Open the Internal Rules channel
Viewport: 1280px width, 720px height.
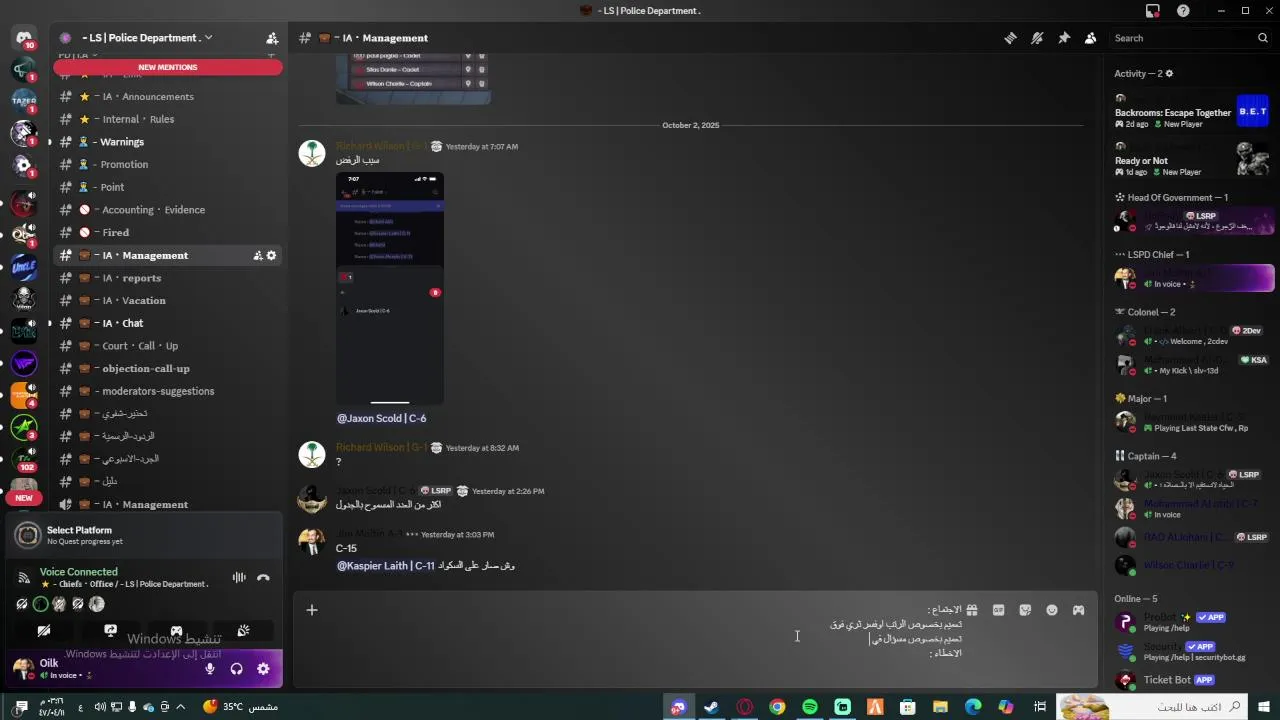tap(168, 119)
